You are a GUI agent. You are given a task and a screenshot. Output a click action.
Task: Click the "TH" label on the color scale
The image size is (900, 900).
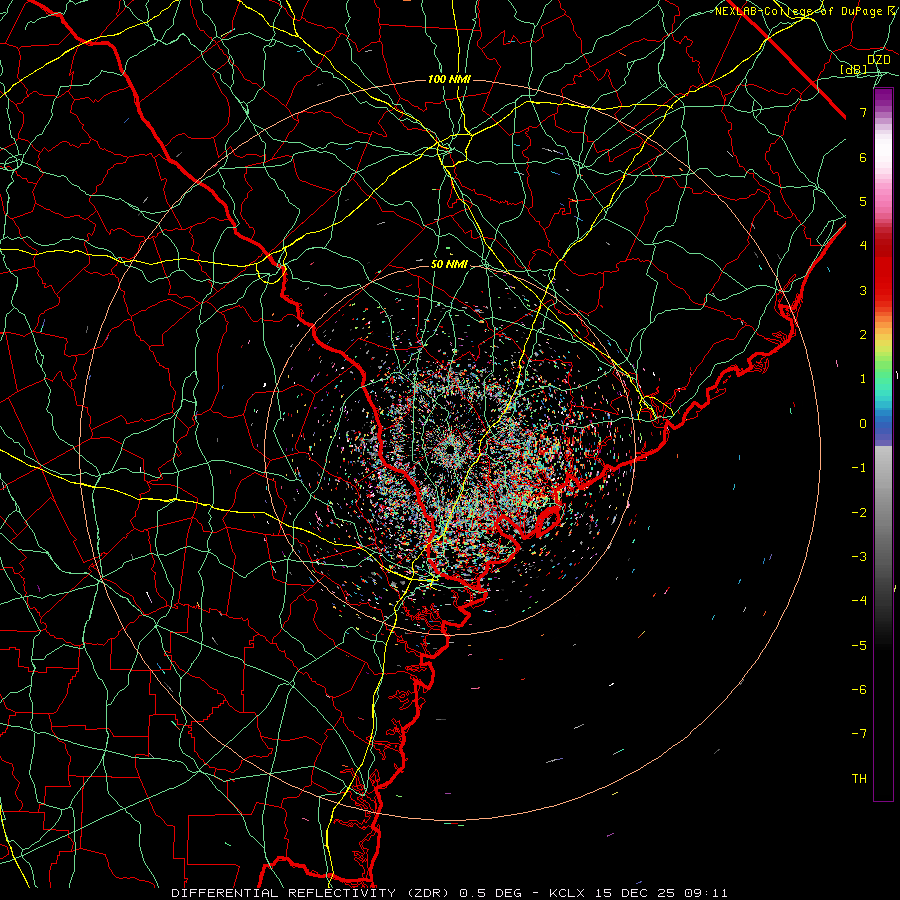859,778
